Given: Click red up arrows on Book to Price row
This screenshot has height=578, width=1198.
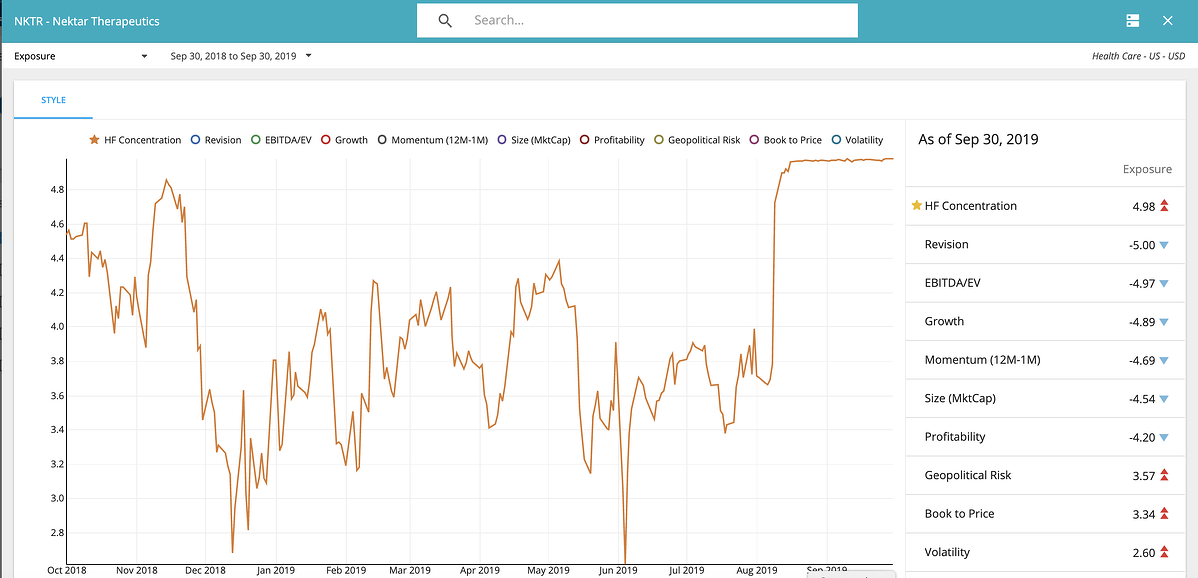Looking at the screenshot, I should [1164, 514].
